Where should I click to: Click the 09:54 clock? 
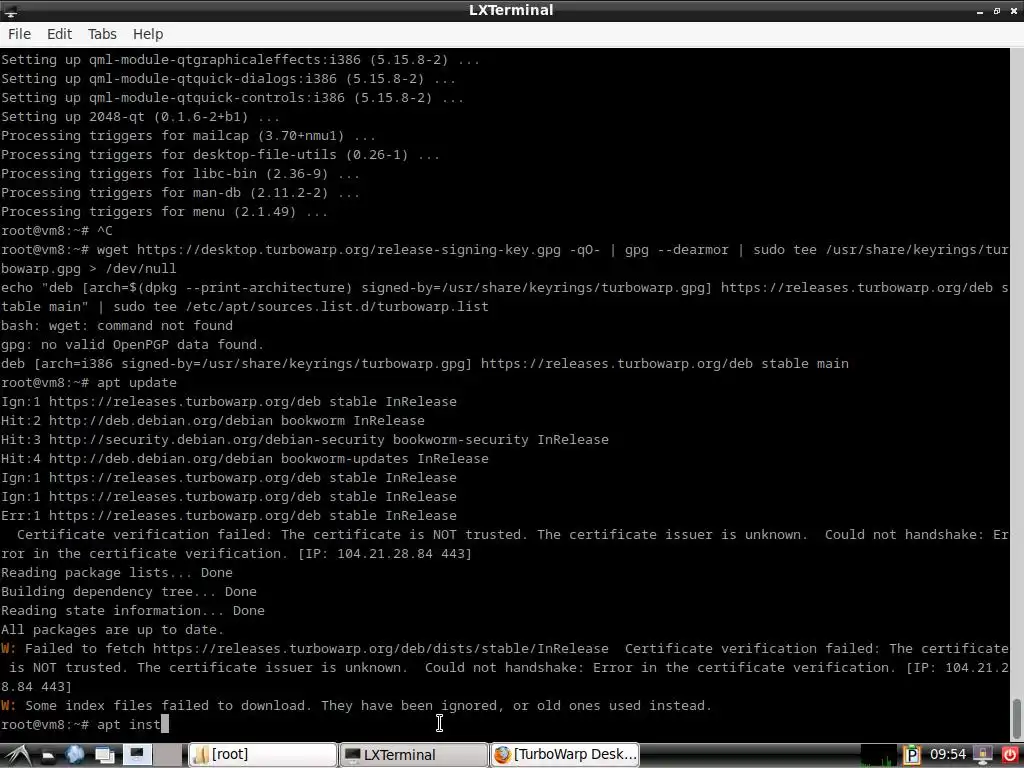point(948,755)
